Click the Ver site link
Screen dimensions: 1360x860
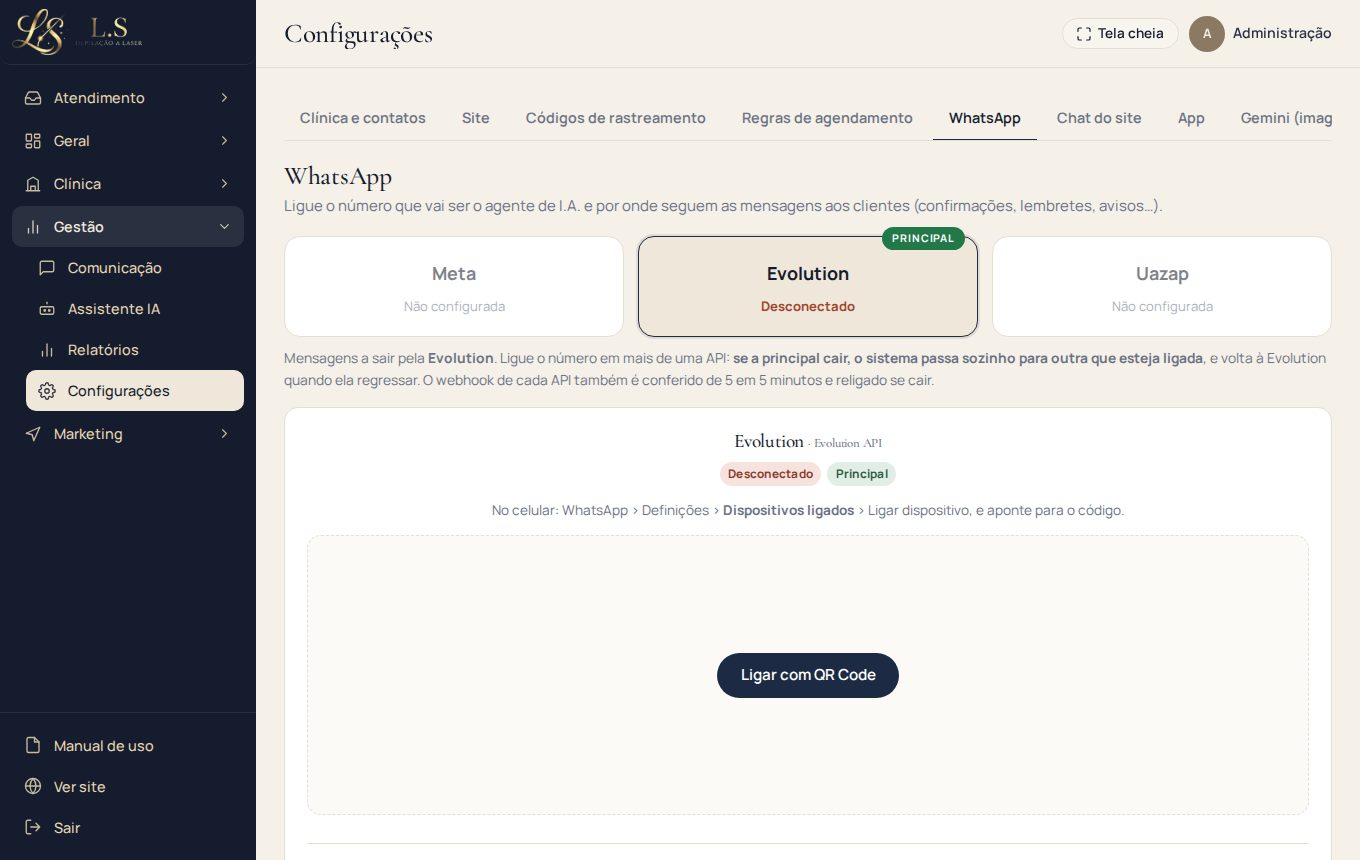pyautogui.click(x=128, y=787)
